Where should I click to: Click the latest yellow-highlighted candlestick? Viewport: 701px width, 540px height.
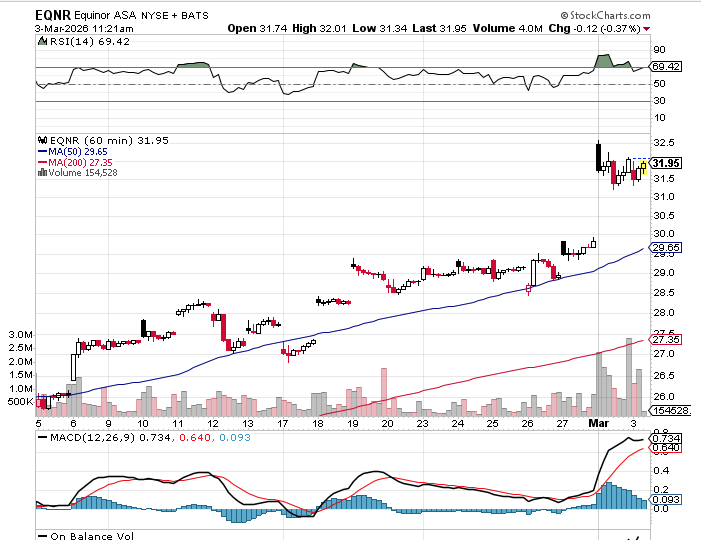coord(644,168)
